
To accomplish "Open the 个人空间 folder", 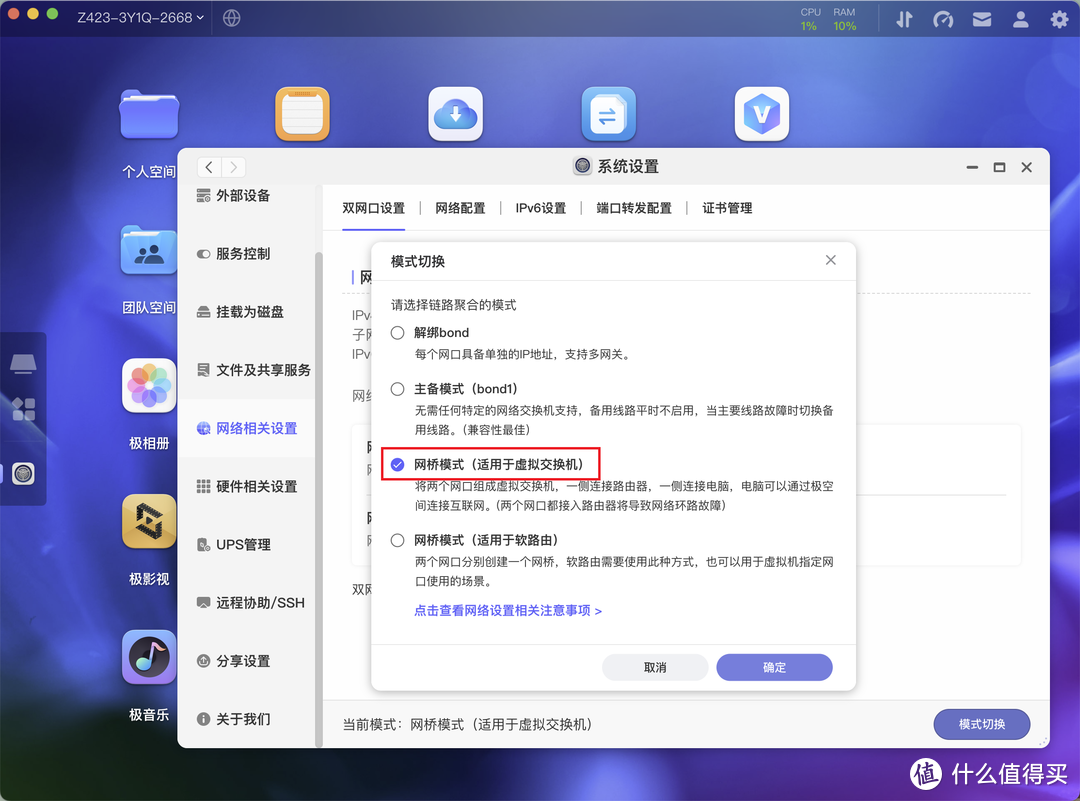I will pyautogui.click(x=148, y=115).
